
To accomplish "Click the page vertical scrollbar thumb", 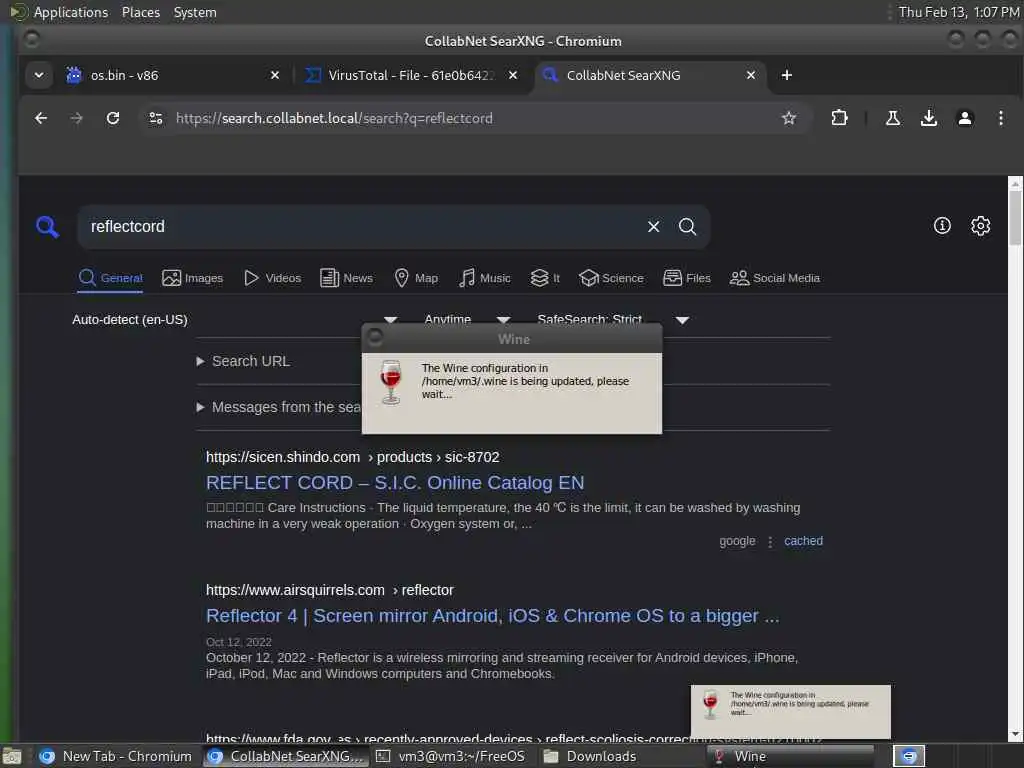I will coord(1015,217).
